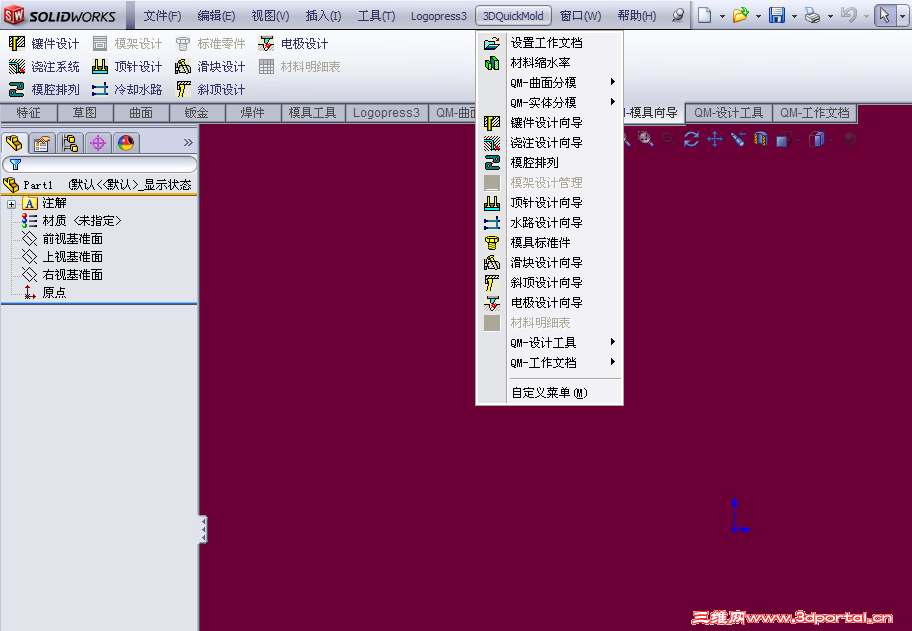
Task: Click the filter funnel icon in tree
Action: coord(16,165)
